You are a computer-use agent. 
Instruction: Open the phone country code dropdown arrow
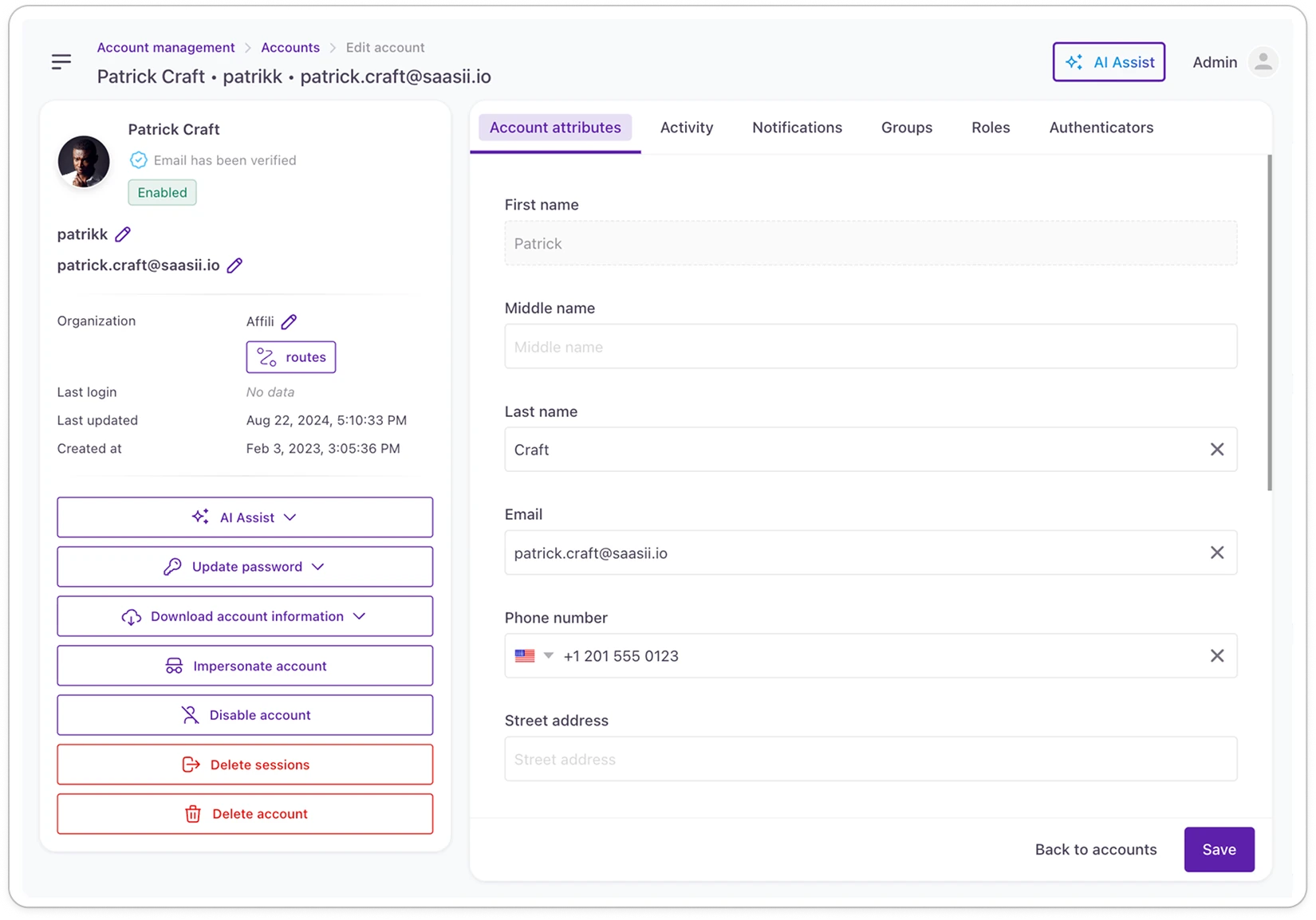tap(549, 655)
